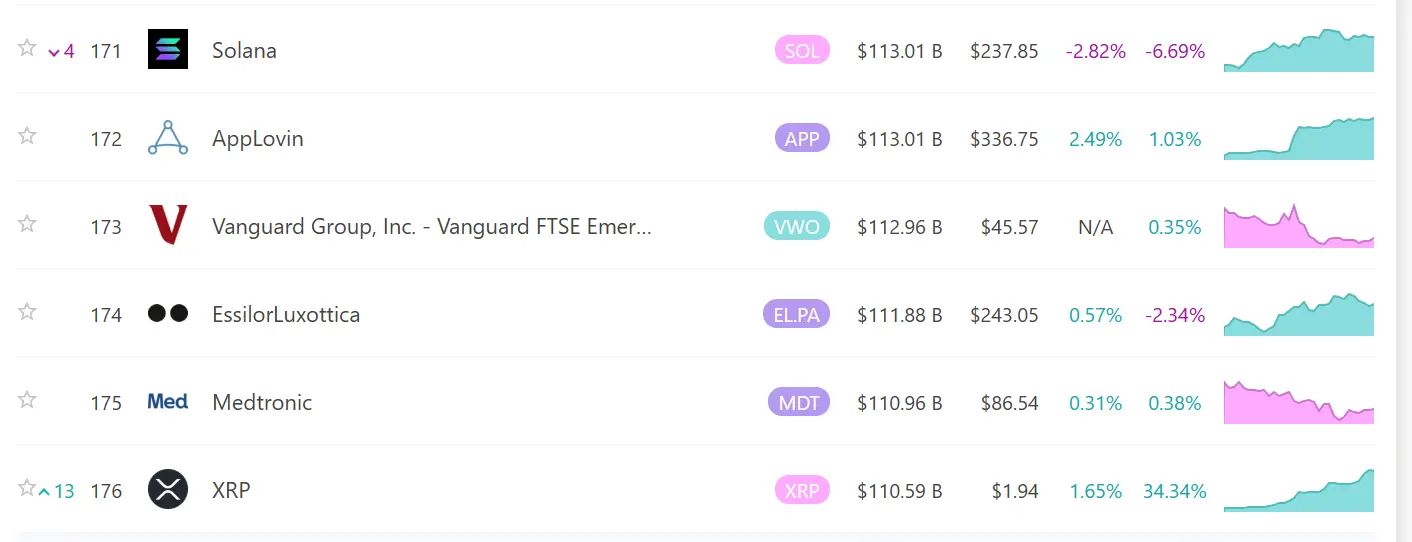
Task: Click the EssilorLuxottica name link
Action: point(286,315)
